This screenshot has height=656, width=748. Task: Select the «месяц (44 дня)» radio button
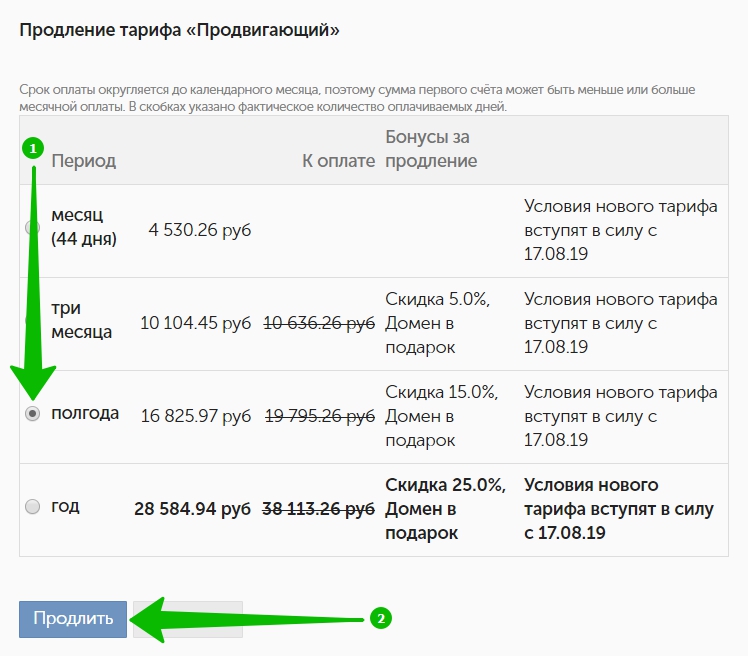pos(32,228)
